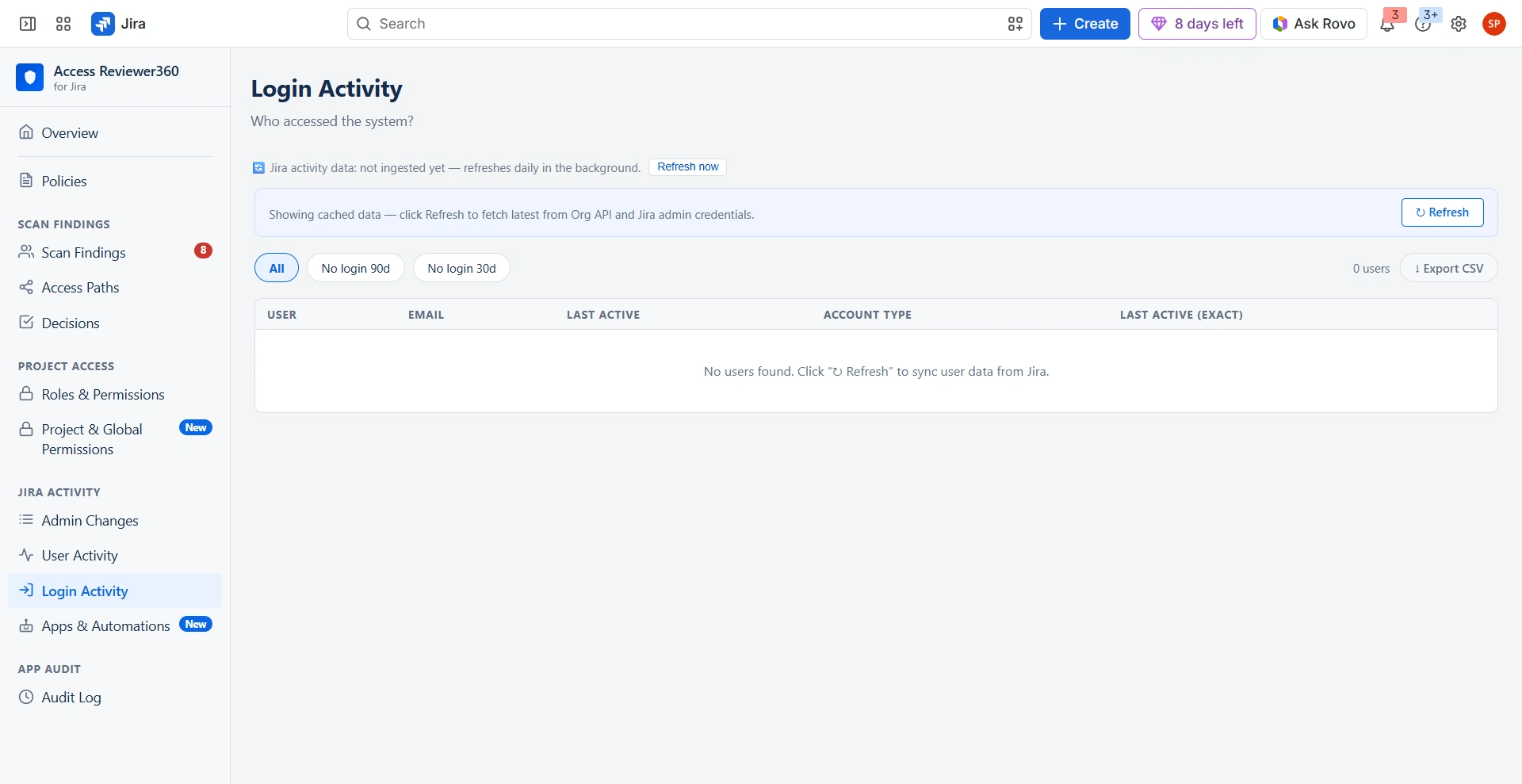Open the Admin Changes page
Screen dimensions: 1522x784
tap(115, 520)
